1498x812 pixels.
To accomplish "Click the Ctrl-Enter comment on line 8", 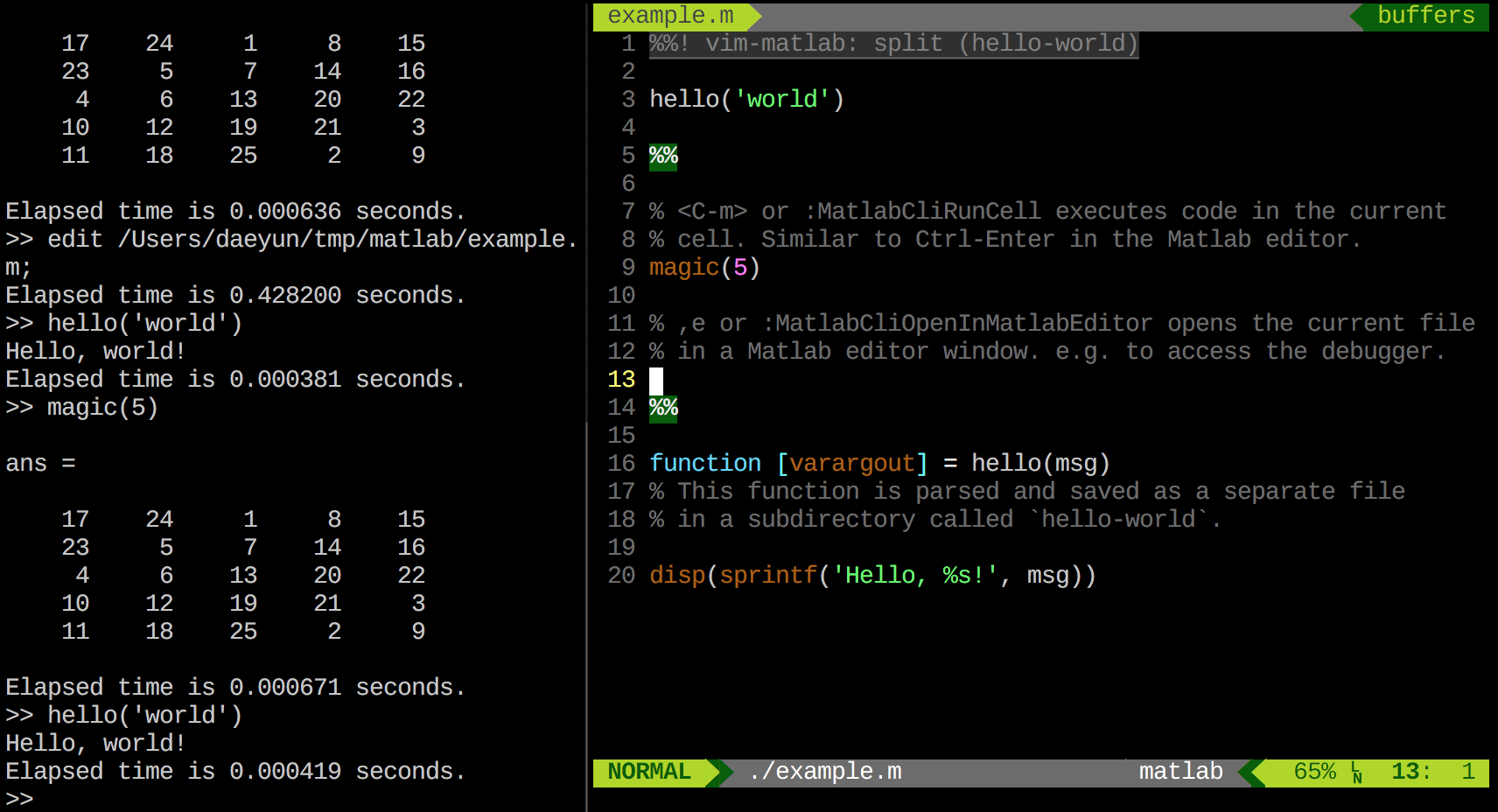I will (x=1005, y=240).
